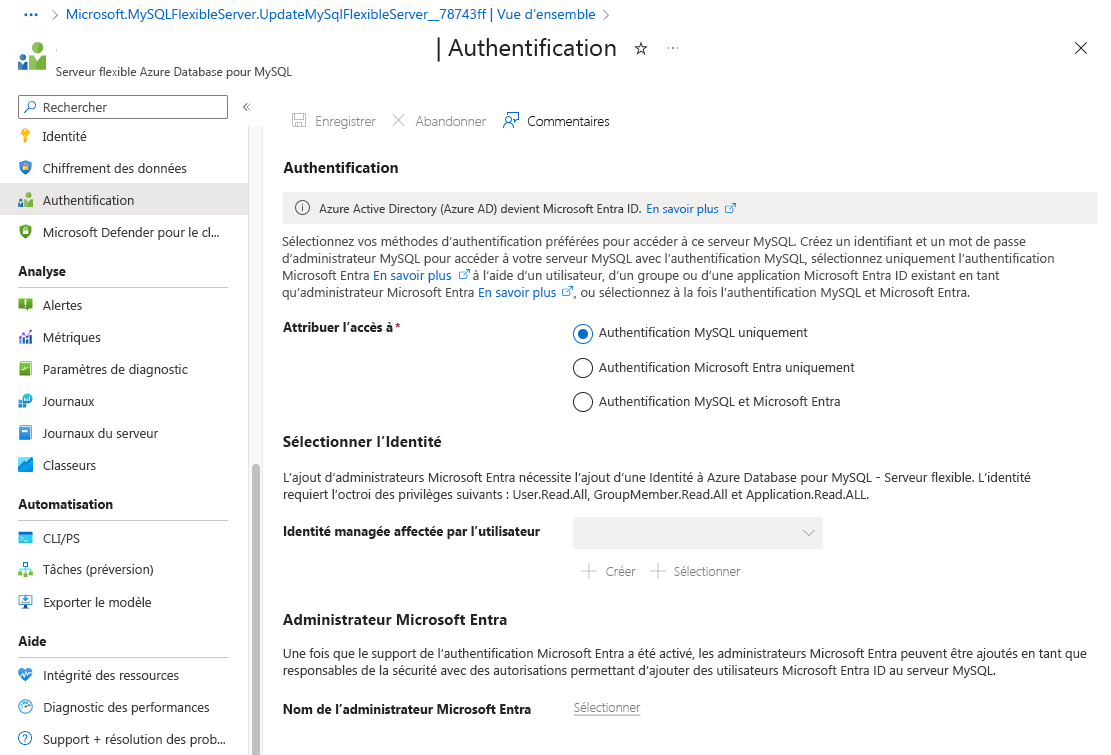Open Diagnostic des performances menu item

124,707
